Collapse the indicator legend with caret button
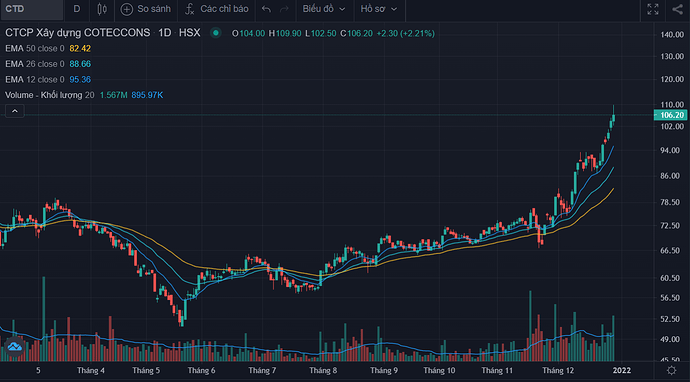 (15, 111)
